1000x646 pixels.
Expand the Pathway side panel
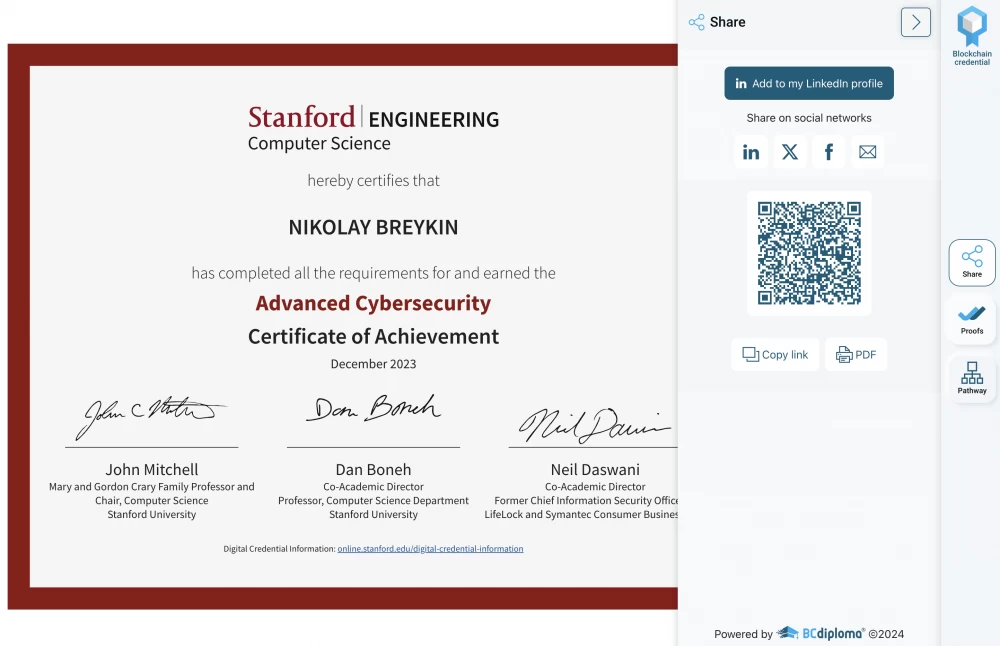coord(971,378)
